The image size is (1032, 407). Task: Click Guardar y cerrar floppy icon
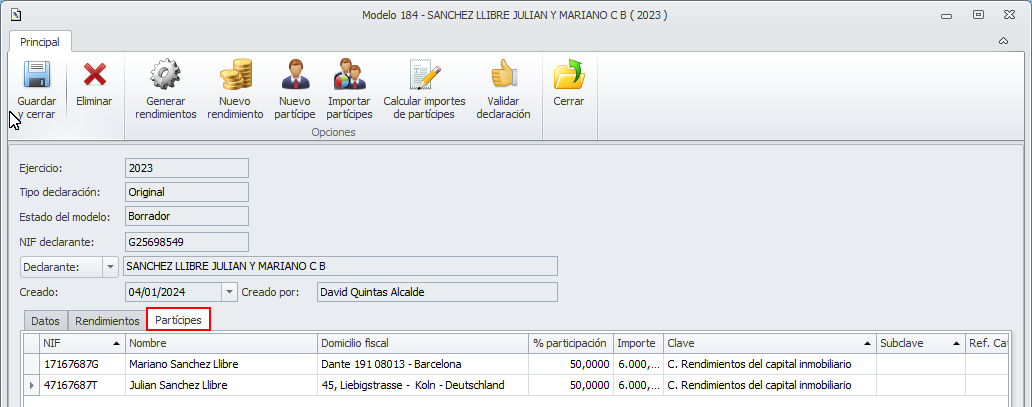point(37,74)
